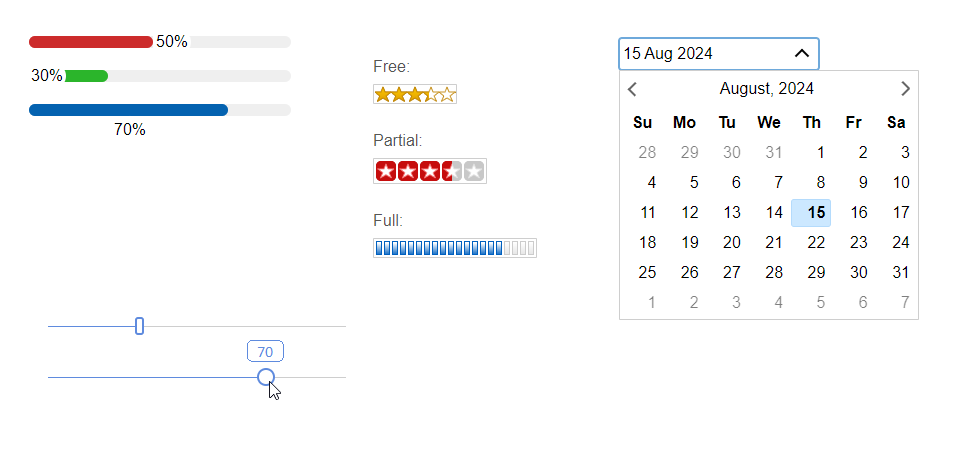
Task: Select August 15 in the calendar
Action: 811,213
